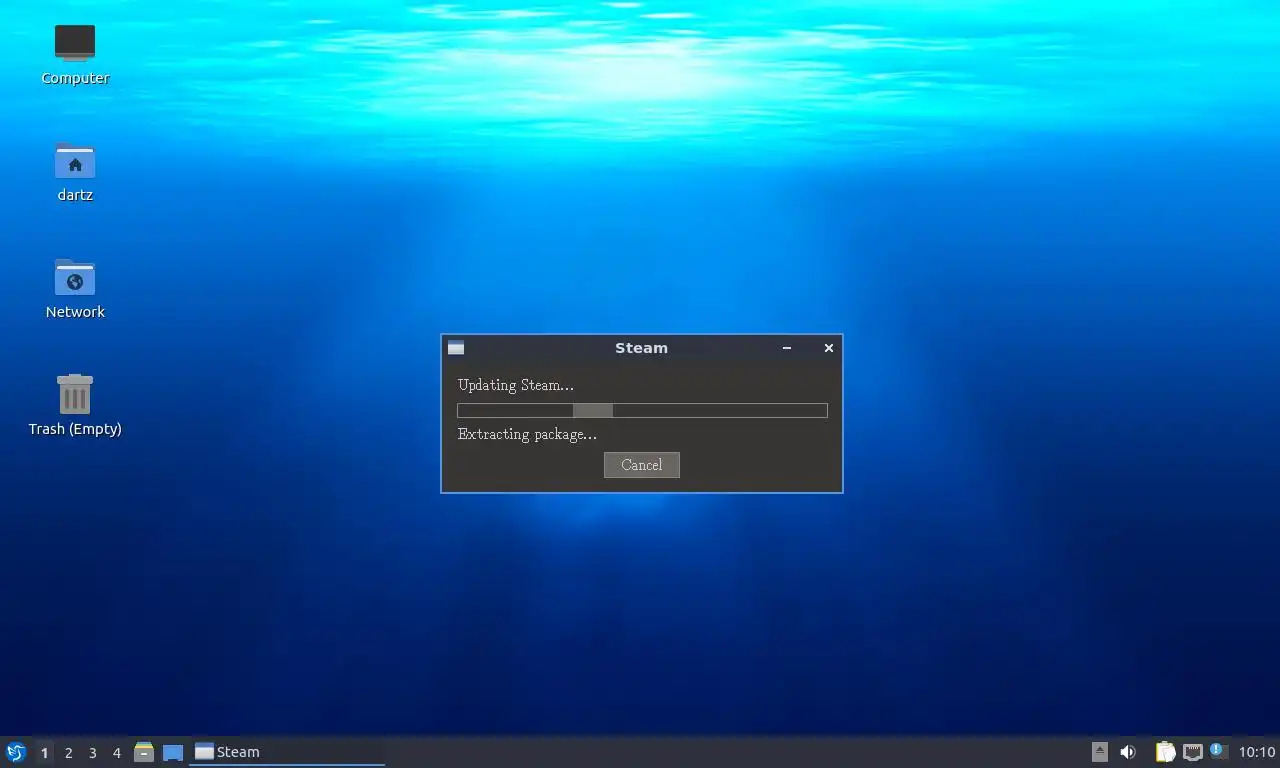
Task: Open the update notifier tray icon
Action: click(x=1218, y=751)
